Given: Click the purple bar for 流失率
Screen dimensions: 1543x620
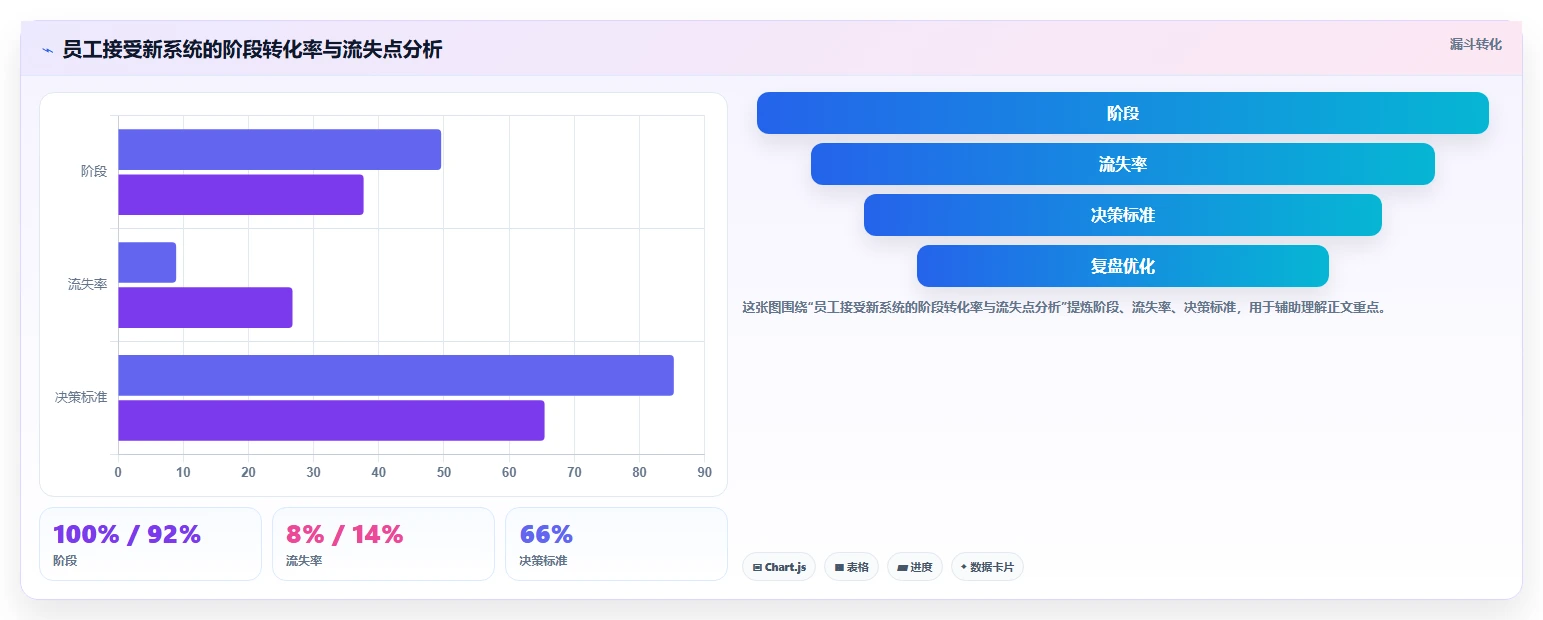Looking at the screenshot, I should click(205, 307).
